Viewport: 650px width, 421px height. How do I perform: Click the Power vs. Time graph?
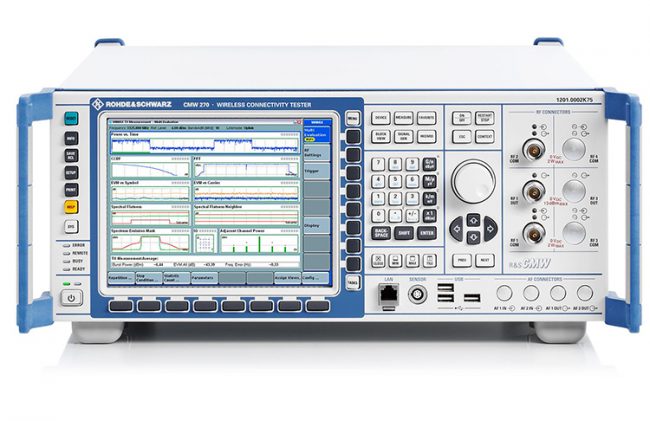click(204, 144)
